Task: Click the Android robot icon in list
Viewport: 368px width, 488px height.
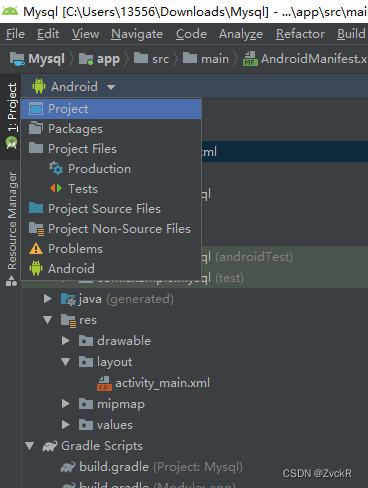Action: click(x=36, y=268)
